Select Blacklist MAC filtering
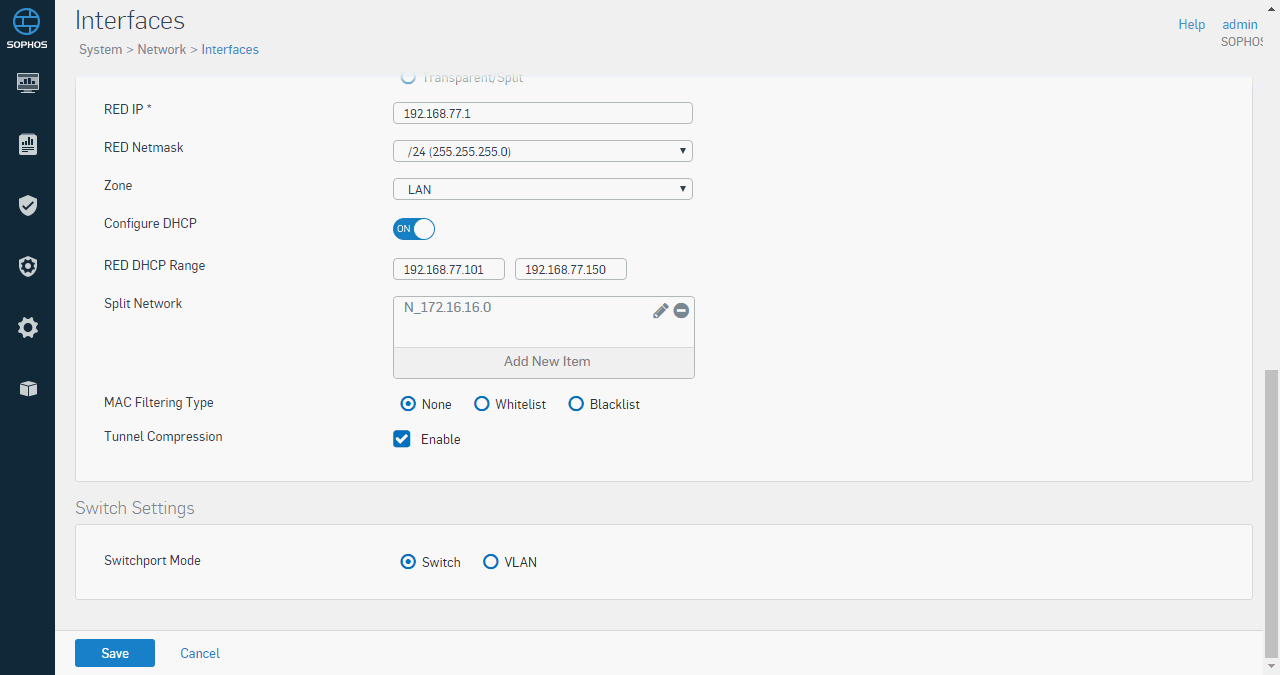Screen dimensions: 1280x675 576,404
